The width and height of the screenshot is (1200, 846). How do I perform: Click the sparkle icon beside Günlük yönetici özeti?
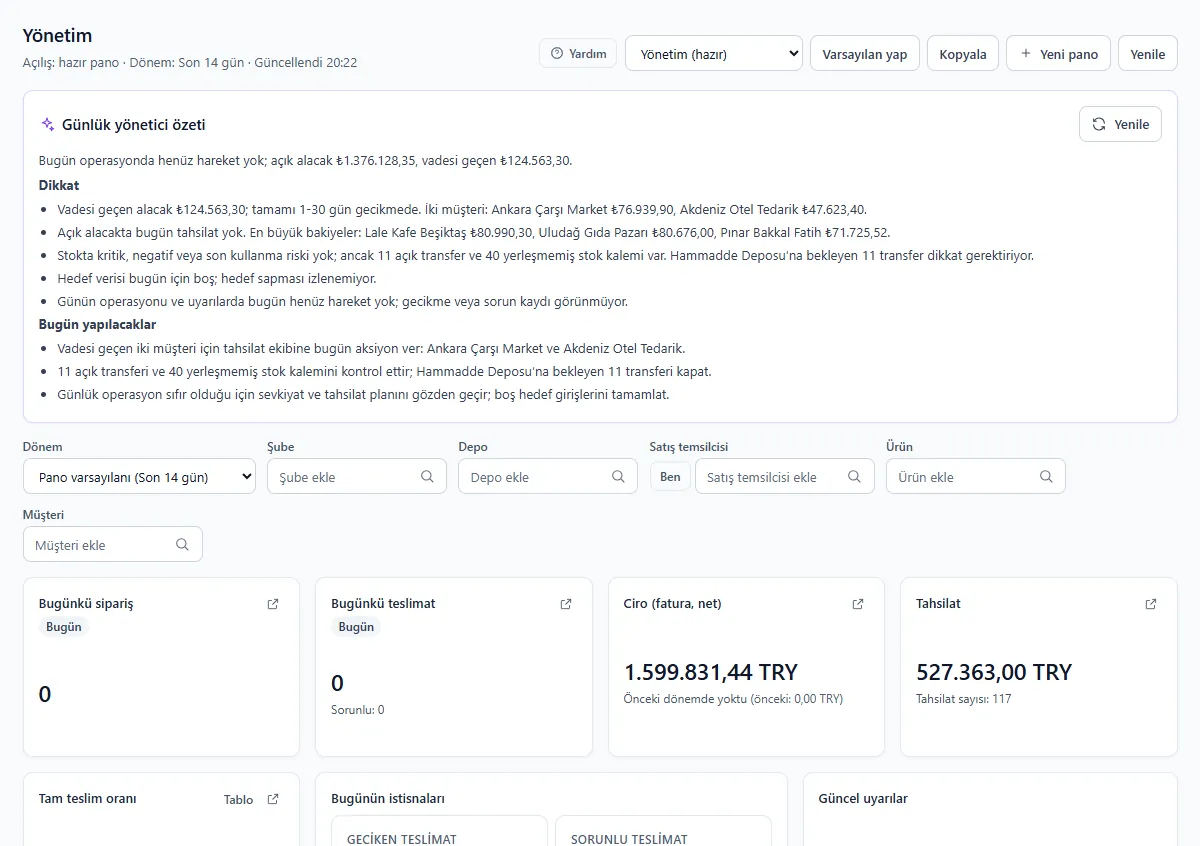47,125
